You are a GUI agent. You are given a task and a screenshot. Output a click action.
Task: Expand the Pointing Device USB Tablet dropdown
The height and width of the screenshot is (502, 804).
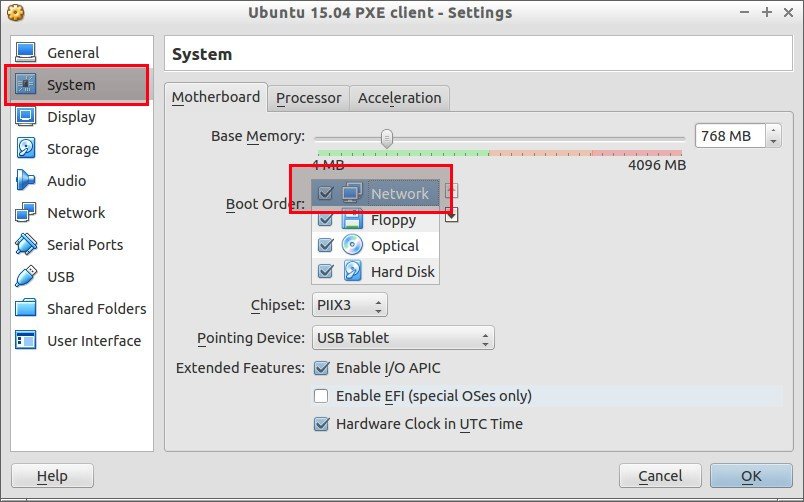(x=403, y=338)
